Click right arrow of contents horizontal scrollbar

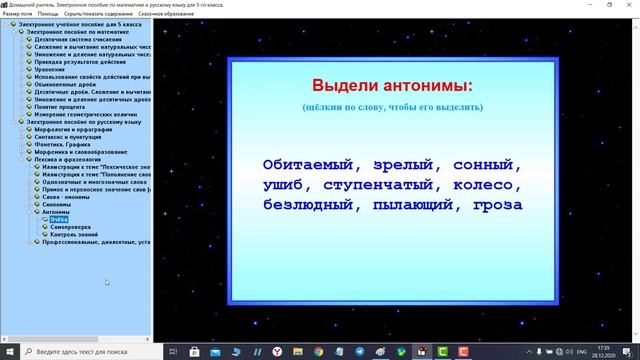(x=147, y=339)
